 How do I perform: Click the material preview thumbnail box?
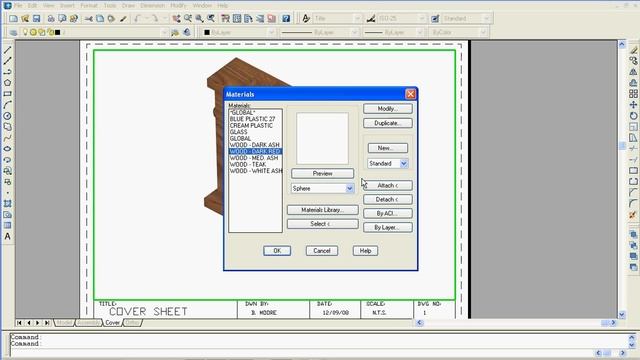point(322,139)
